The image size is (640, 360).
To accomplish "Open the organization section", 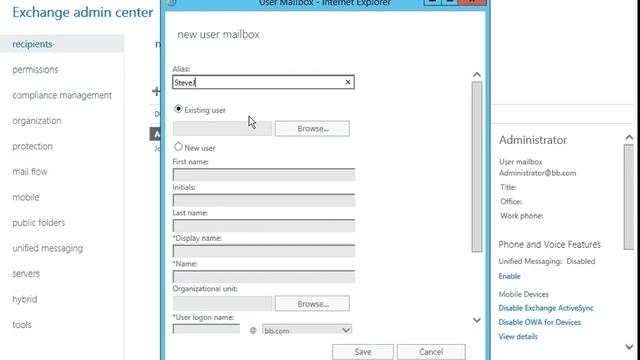I will 37,121.
